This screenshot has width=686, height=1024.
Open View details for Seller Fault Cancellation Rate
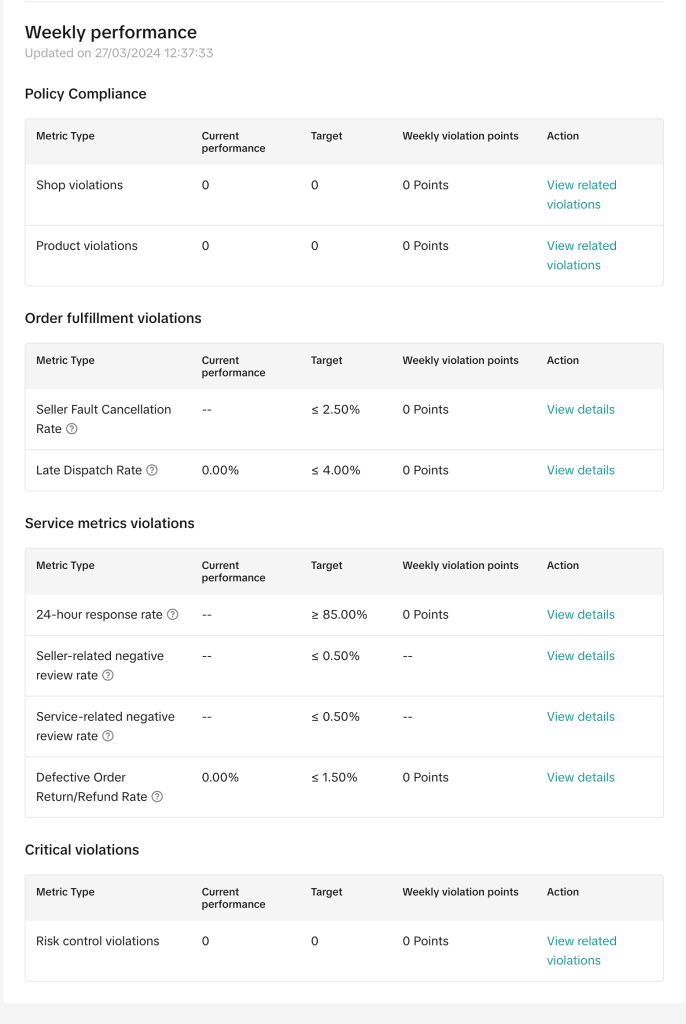(580, 409)
